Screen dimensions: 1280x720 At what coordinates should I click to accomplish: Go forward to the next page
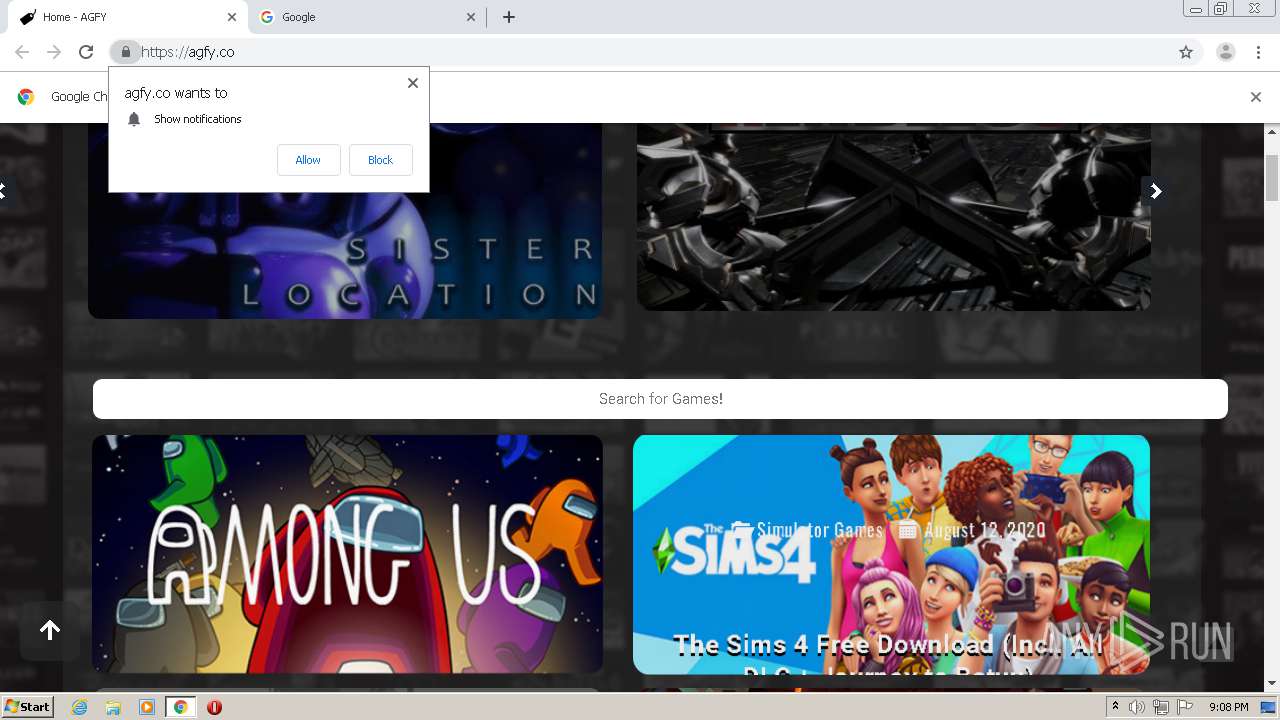[54, 52]
